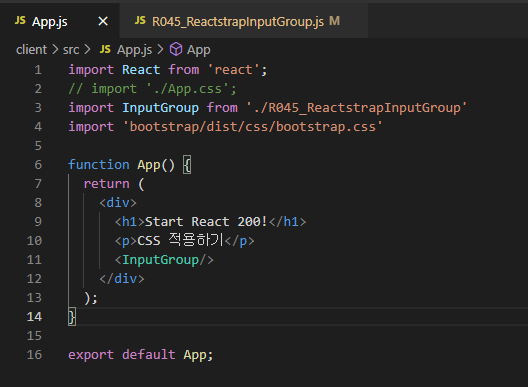Click line number 4 in the gutter
The image size is (528, 387).
38,127
